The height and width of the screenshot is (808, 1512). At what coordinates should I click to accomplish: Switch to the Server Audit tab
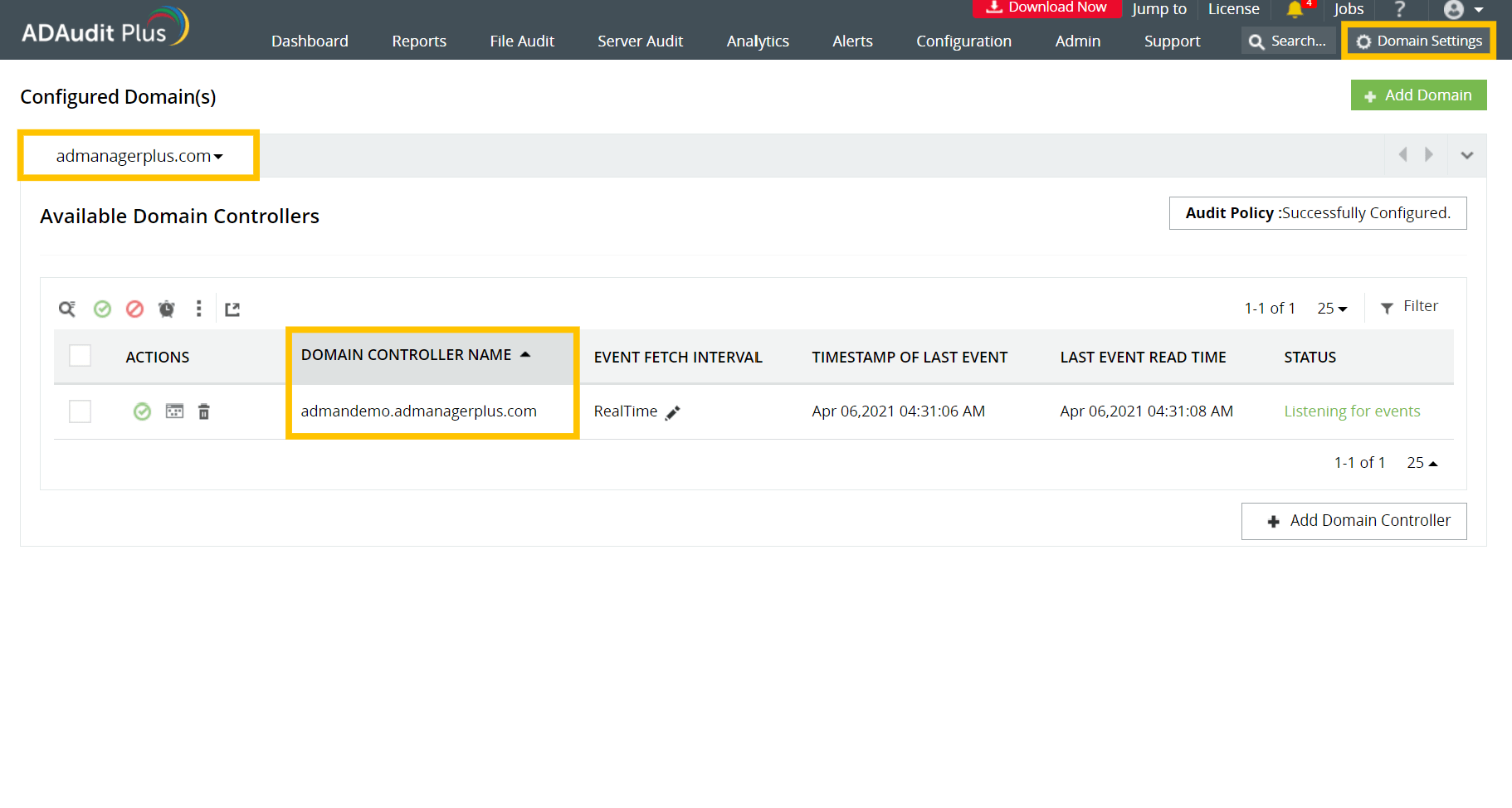pos(639,41)
